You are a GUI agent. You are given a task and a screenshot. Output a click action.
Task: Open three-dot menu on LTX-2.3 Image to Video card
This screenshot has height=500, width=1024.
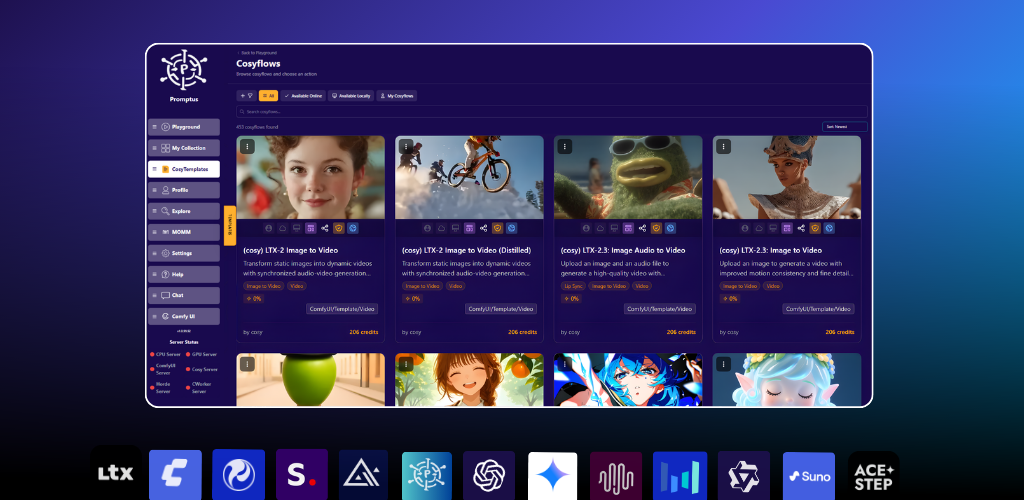click(x=723, y=146)
